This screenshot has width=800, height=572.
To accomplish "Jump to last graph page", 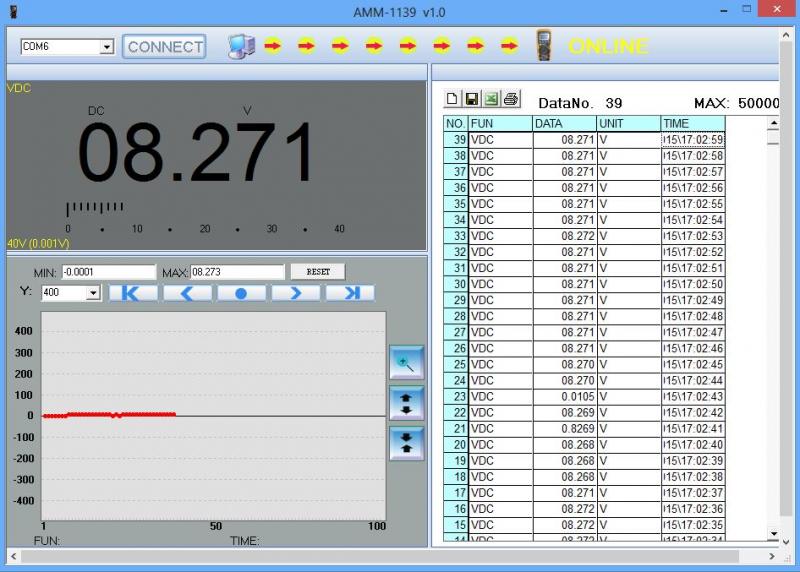I will coord(350,293).
